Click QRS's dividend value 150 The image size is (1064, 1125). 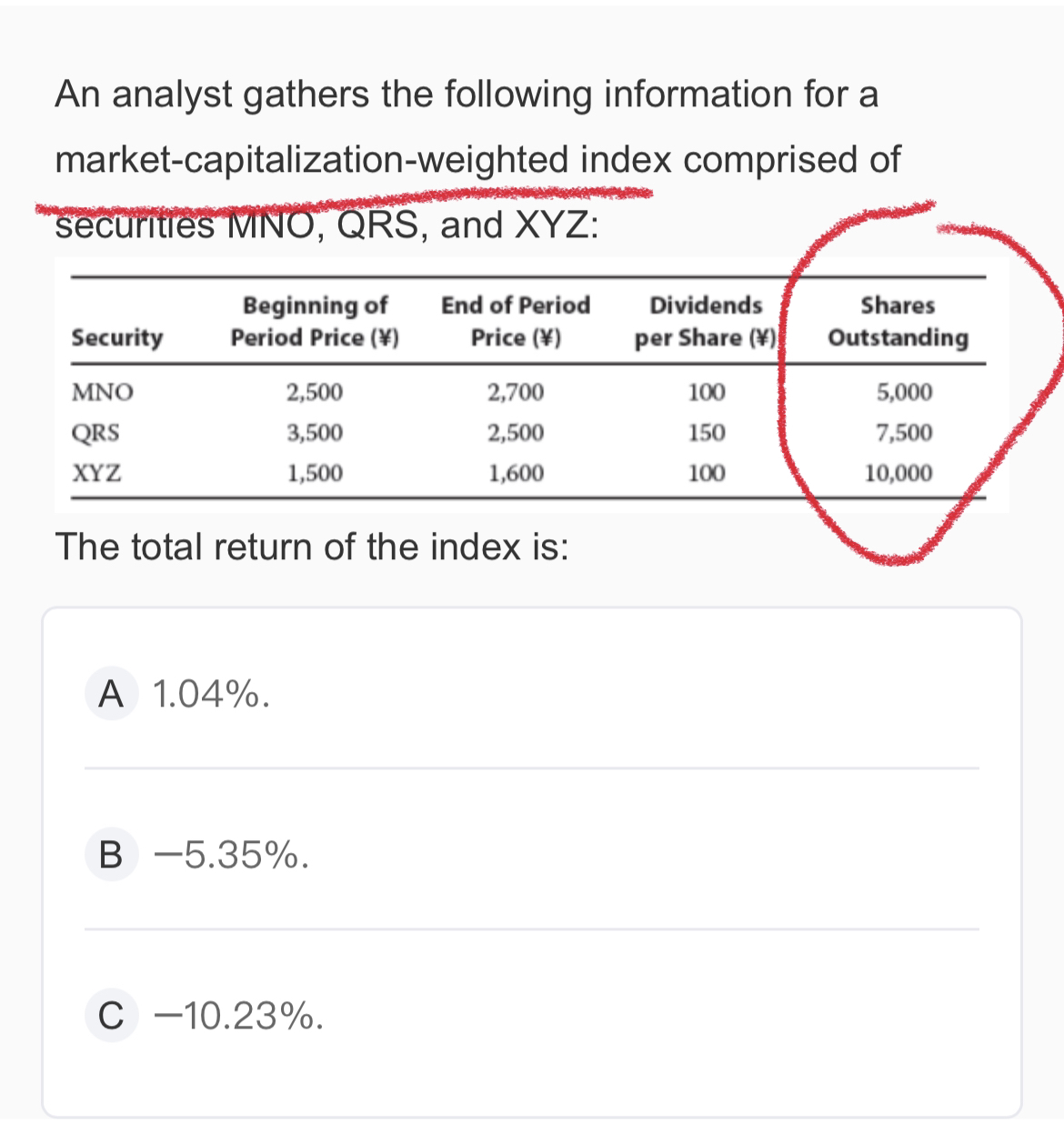pos(706,433)
